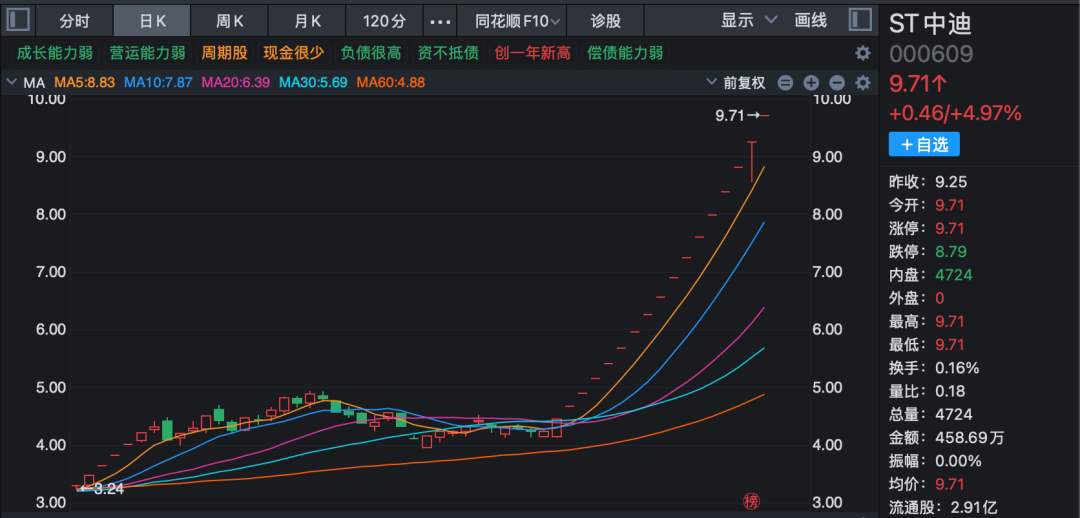The height and width of the screenshot is (518, 1080).
Task: Click the 营运能力弱 tag
Action: click(x=147, y=53)
